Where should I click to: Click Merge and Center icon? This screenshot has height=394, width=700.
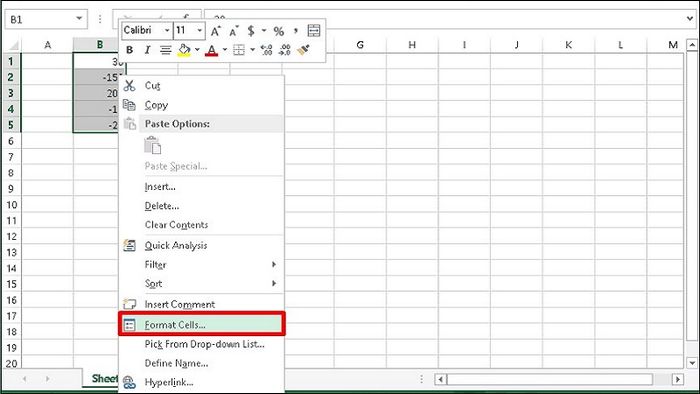point(314,30)
